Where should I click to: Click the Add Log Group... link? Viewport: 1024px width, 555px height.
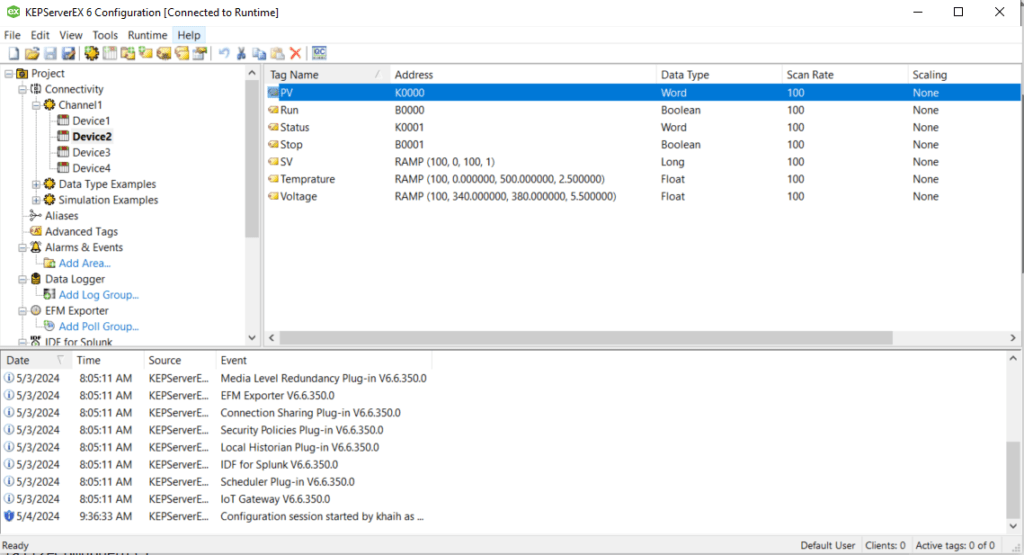tap(99, 294)
